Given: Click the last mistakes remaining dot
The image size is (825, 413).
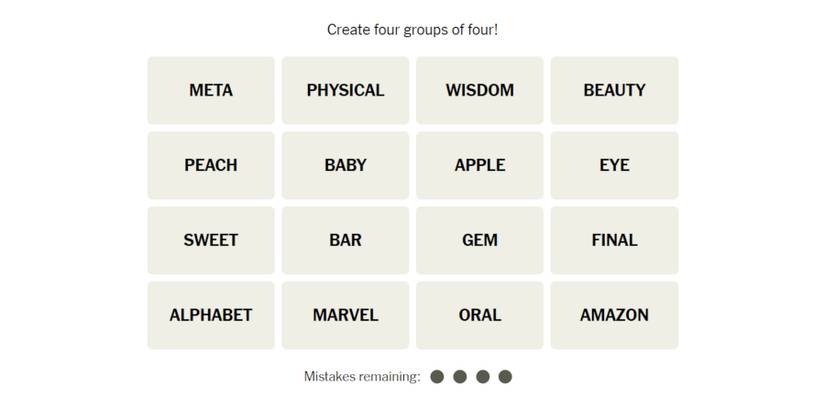Looking at the screenshot, I should (505, 377).
